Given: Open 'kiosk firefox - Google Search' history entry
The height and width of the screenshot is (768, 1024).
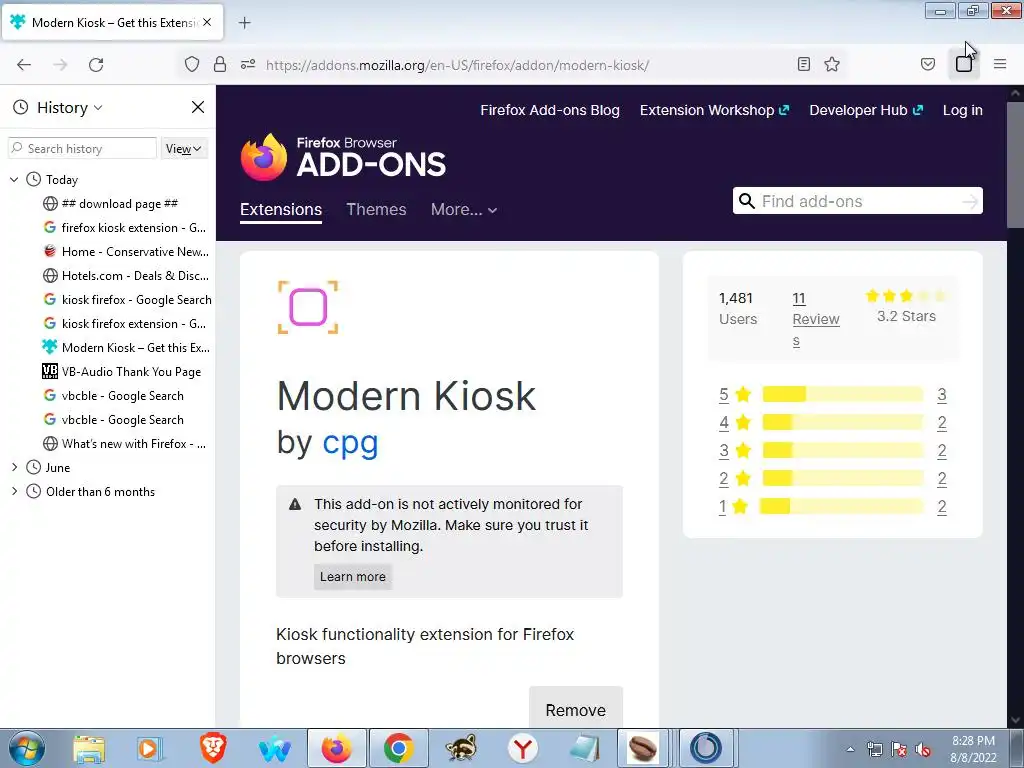Looking at the screenshot, I should click(x=127, y=300).
